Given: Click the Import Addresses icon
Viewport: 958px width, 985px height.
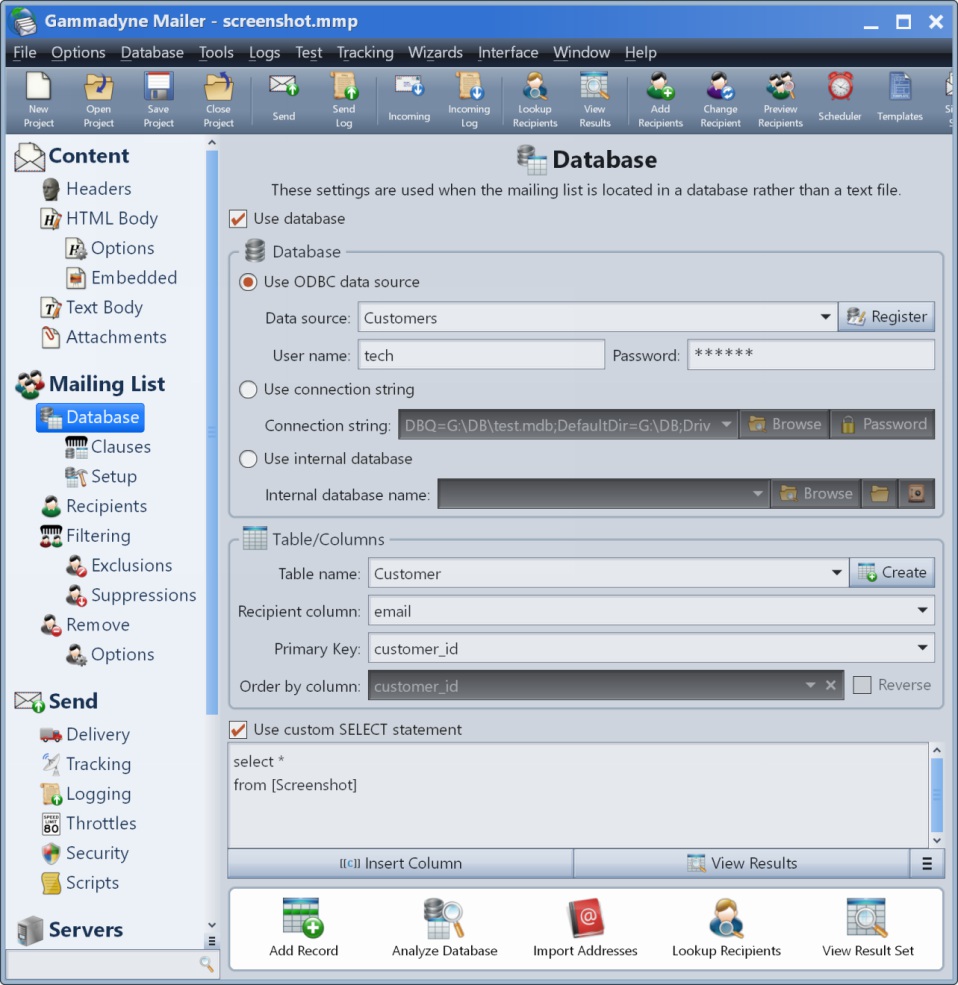Looking at the screenshot, I should (x=585, y=927).
